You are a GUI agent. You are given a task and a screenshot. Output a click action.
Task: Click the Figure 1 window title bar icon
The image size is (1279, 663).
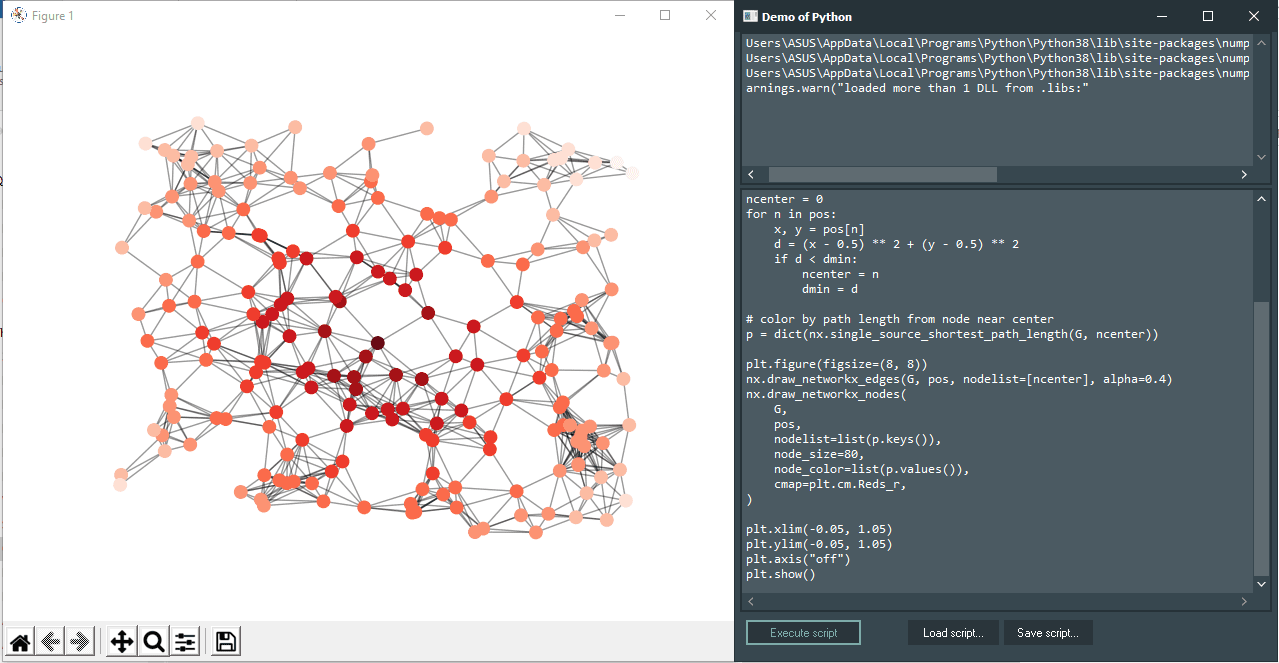click(17, 15)
